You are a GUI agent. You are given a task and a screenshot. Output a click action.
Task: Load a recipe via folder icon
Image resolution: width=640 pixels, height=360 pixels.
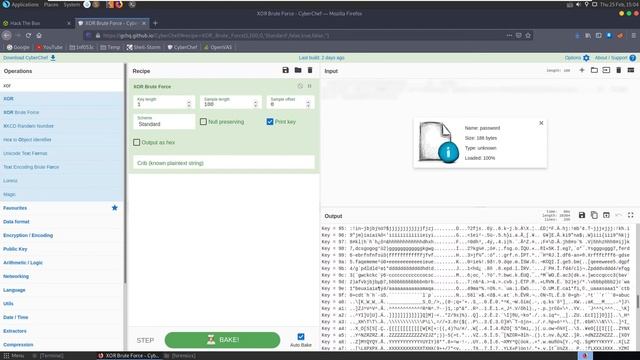coord(298,70)
